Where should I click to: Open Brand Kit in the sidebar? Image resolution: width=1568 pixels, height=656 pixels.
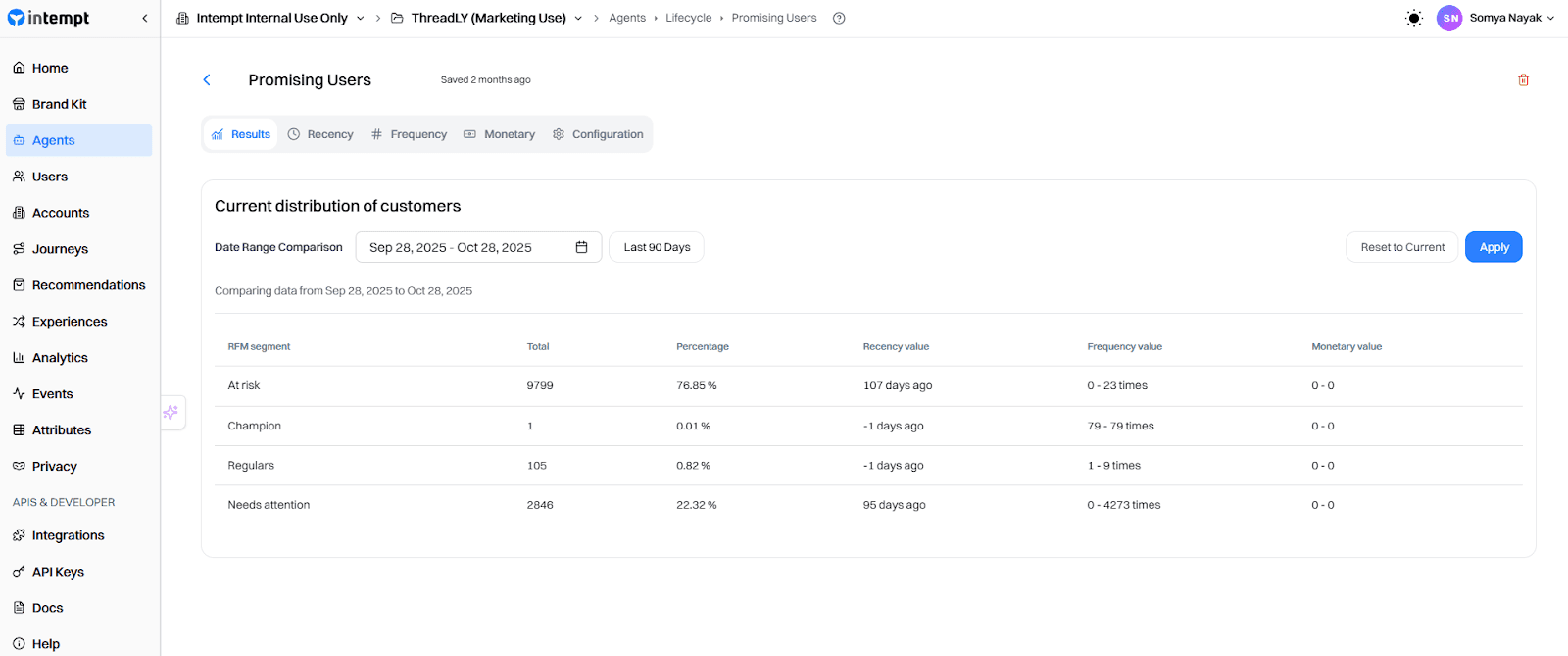coord(78,104)
